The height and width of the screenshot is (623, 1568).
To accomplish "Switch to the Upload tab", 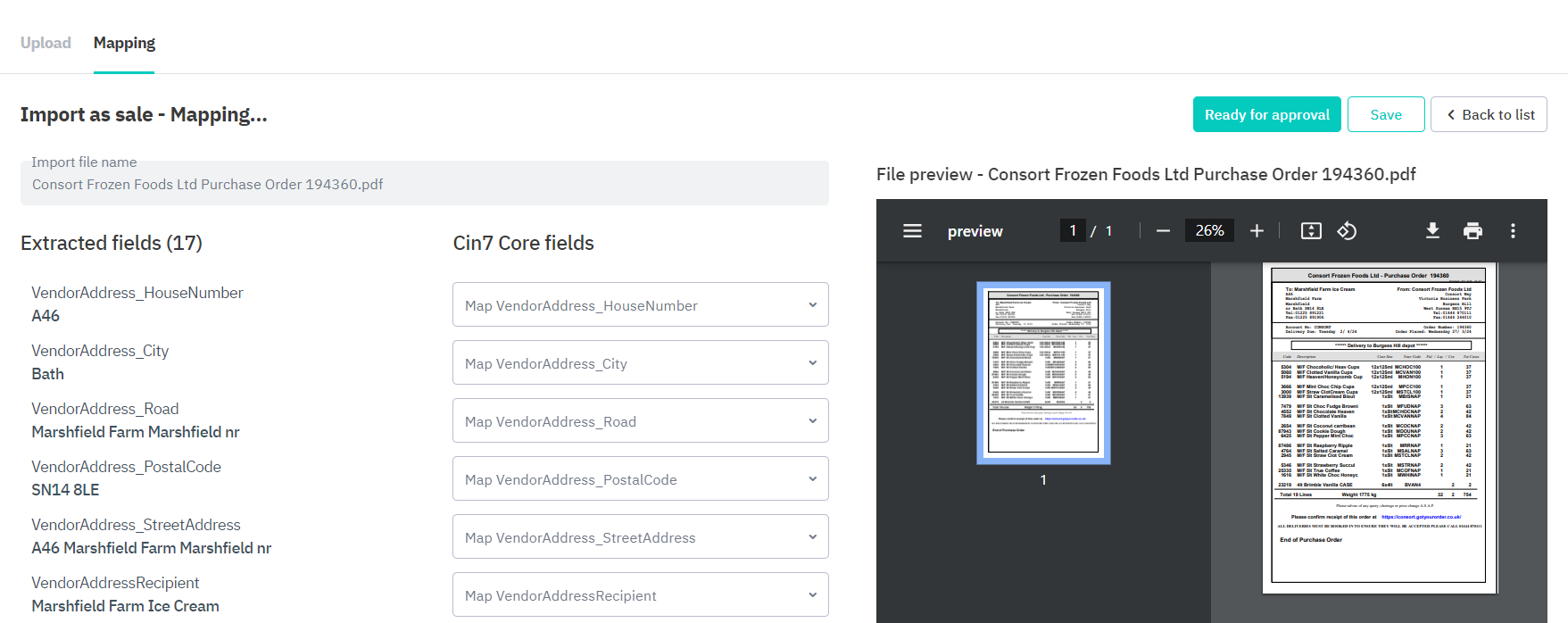I will pyautogui.click(x=46, y=43).
